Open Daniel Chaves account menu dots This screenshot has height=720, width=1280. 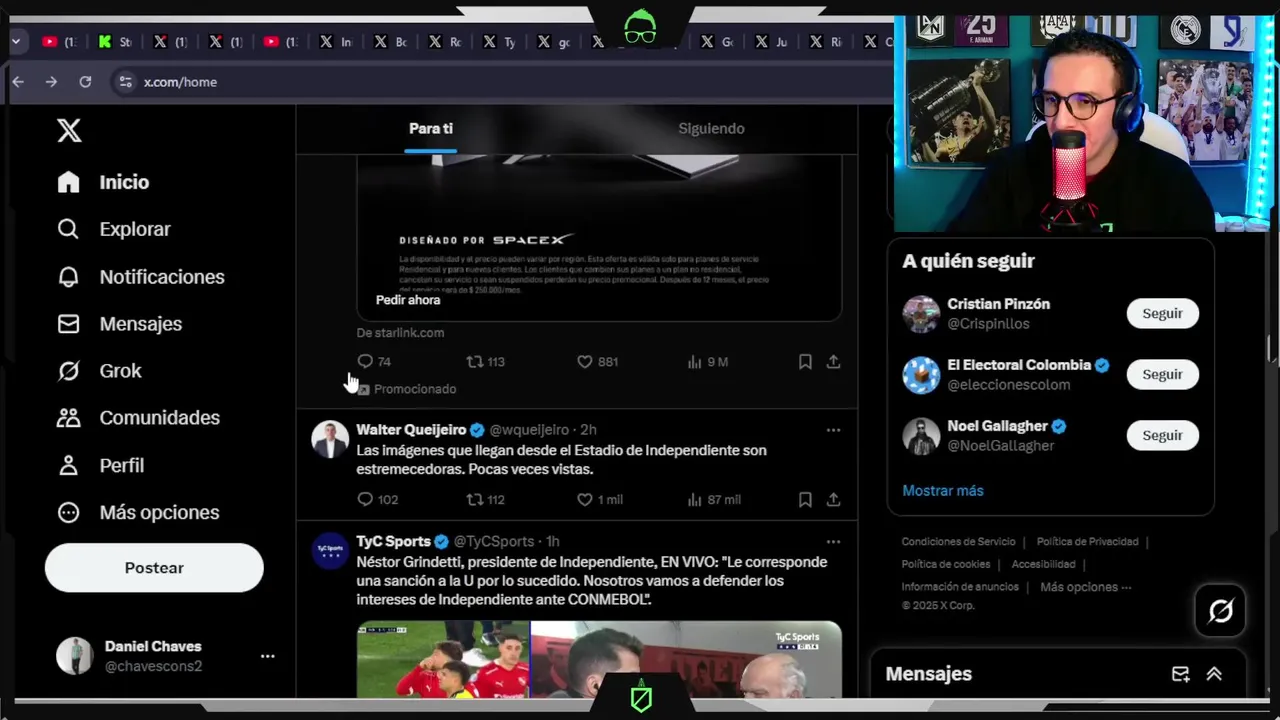point(267,656)
